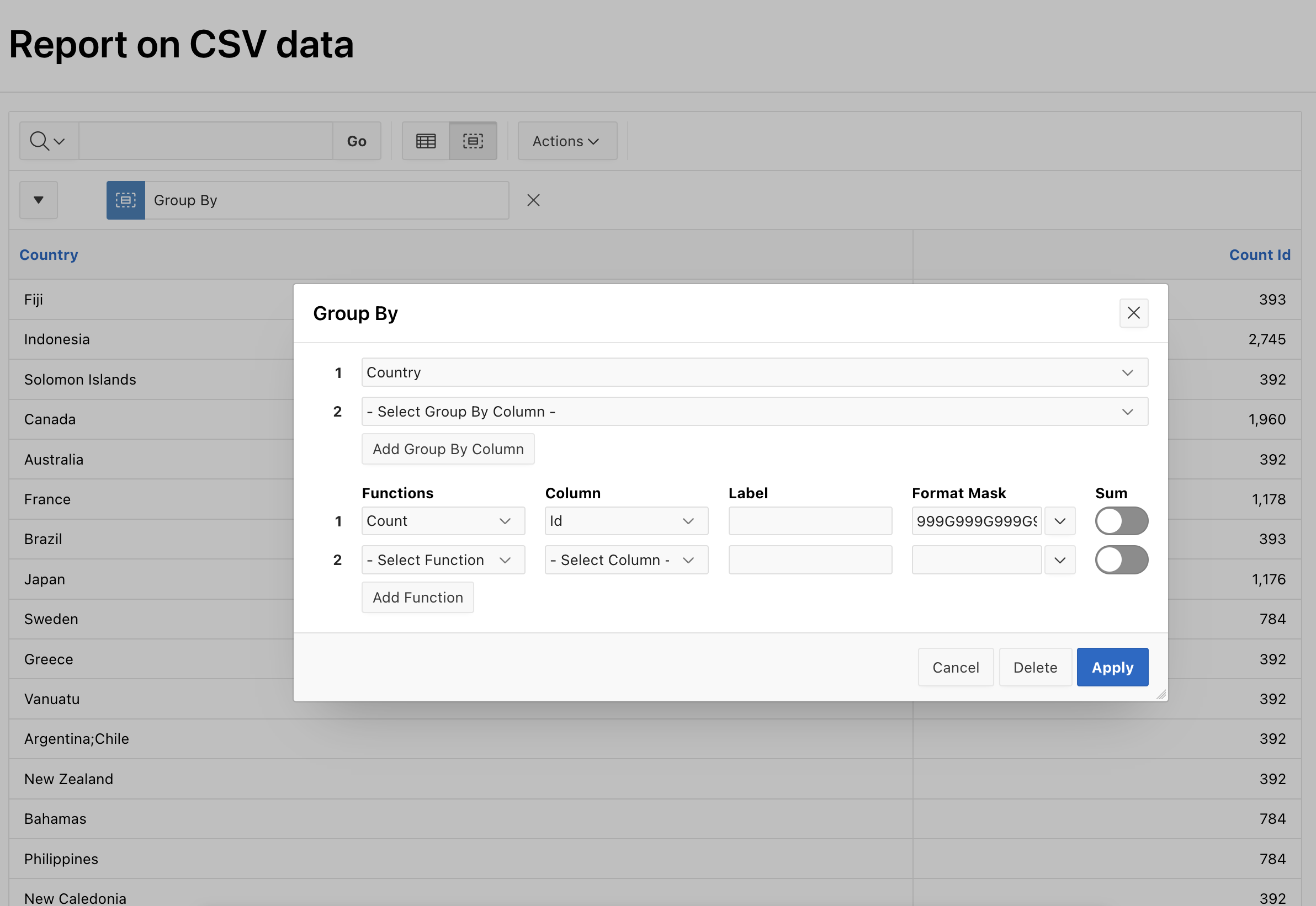Open the Country group by dropdown
The image size is (1316, 906).
pos(754,372)
